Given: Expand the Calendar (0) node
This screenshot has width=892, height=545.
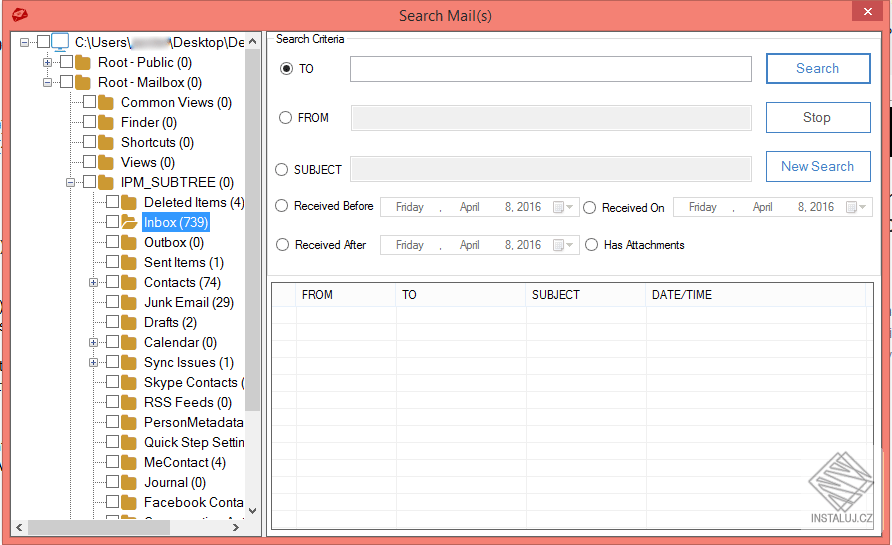Looking at the screenshot, I should coord(94,342).
